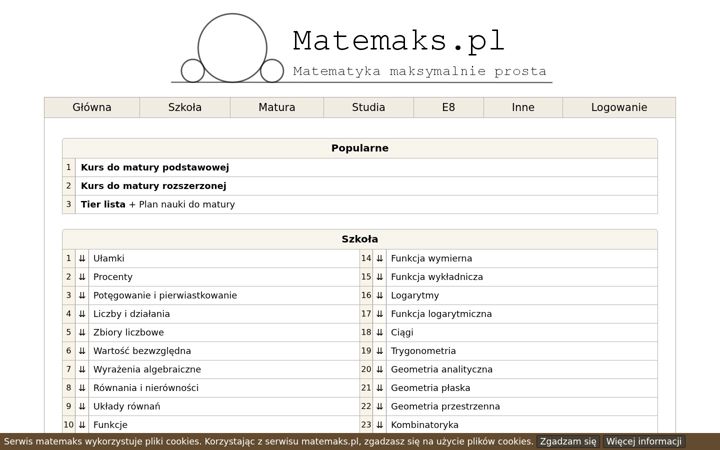The width and height of the screenshot is (720, 450).
Task: Open the Matura menu
Action: click(x=277, y=107)
